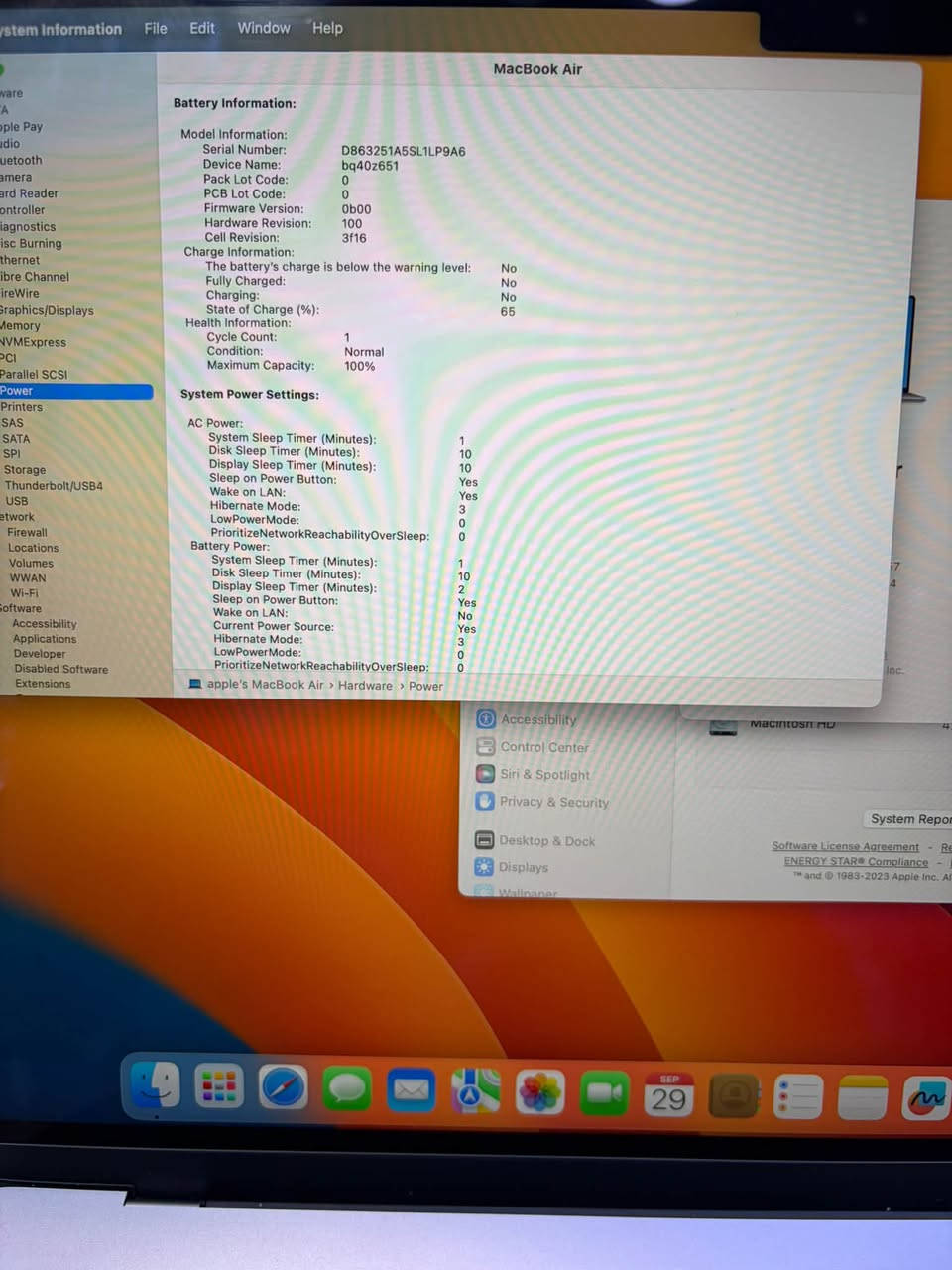Click the Siri & Spotlight icon in Settings
Viewport: 952px width, 1270px height.
point(485,773)
